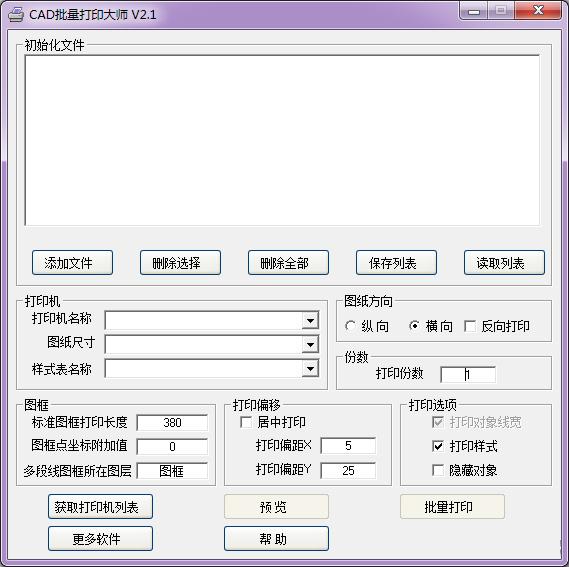This screenshot has width=569, height=567.
Task: Open the 样式表名称 dropdown arrow
Action: tap(311, 369)
